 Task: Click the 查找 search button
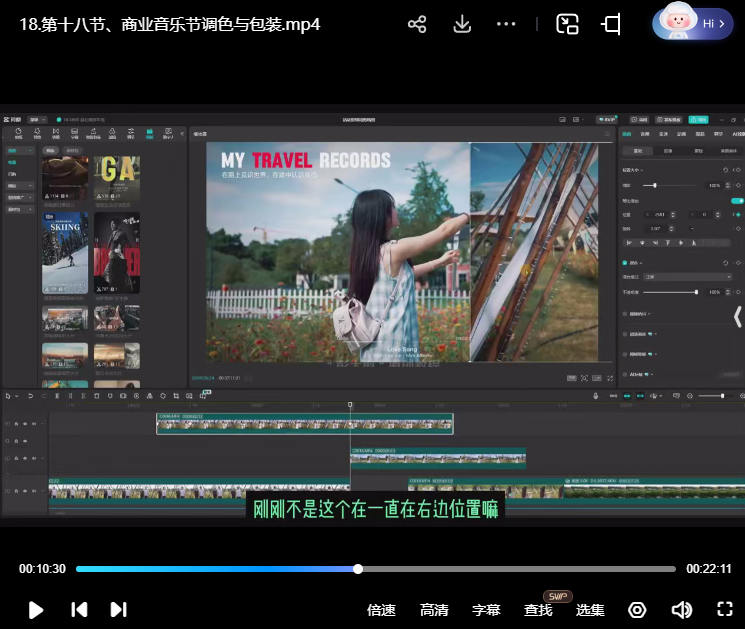click(538, 610)
